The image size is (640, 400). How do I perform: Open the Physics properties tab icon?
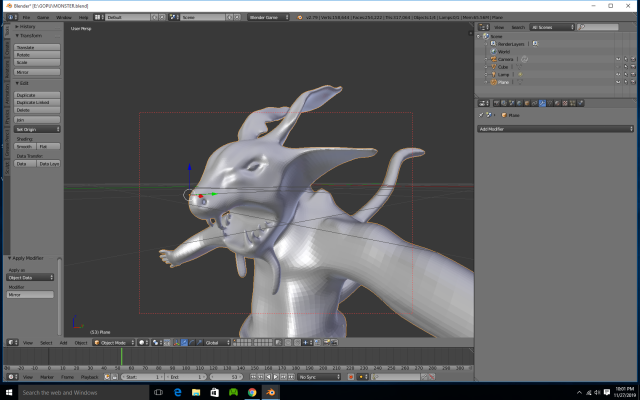580,103
